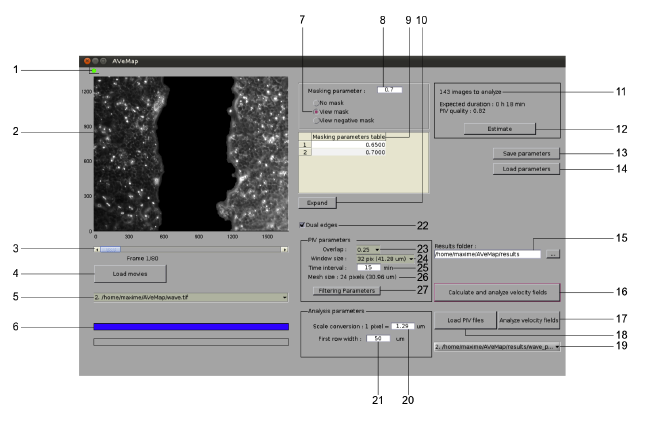This screenshot has width=672, height=427.
Task: Select the No mask radio option
Action: point(316,104)
